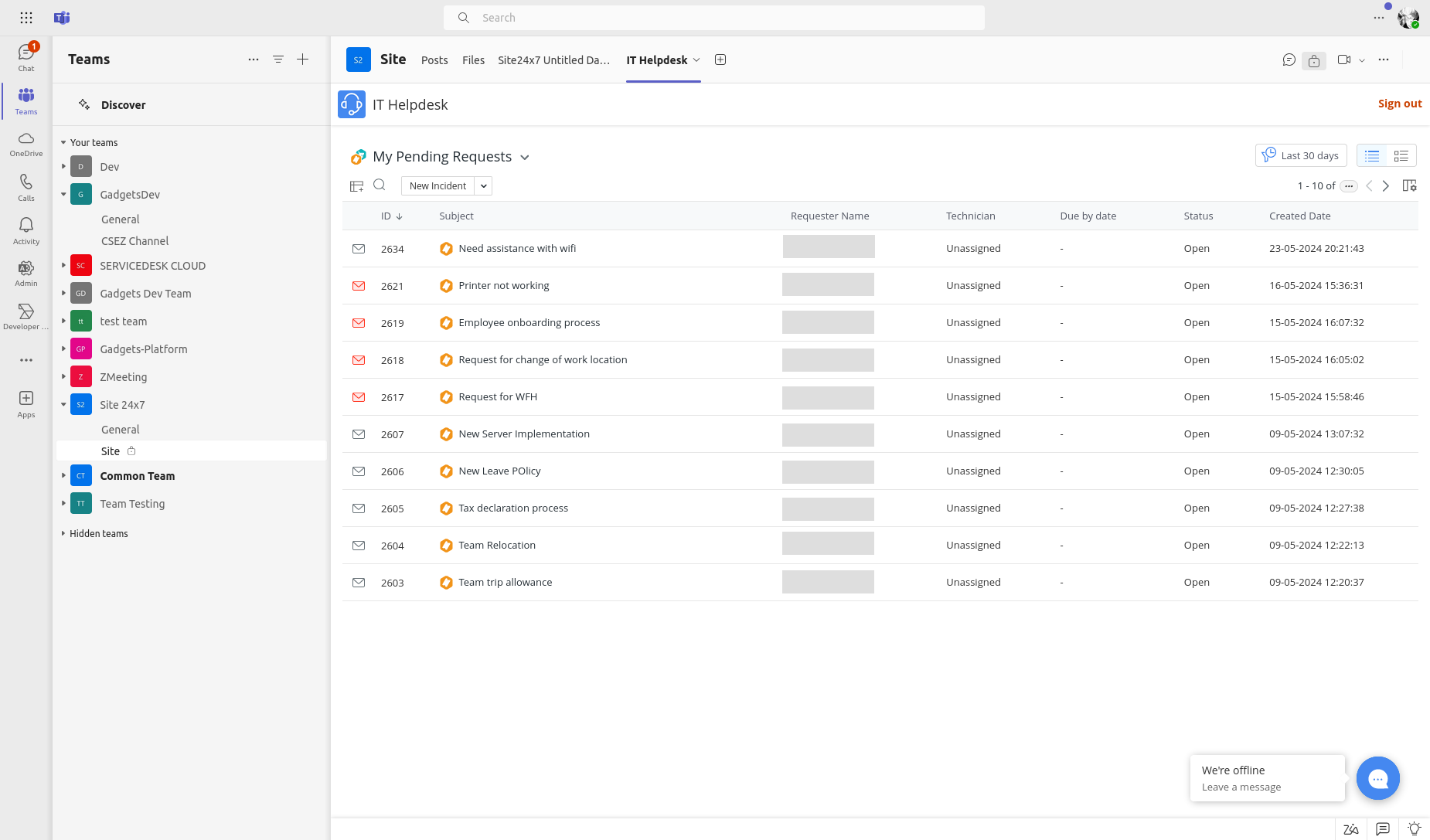This screenshot has width=1430, height=840.
Task: Switch to classic list view
Action: 1372,156
